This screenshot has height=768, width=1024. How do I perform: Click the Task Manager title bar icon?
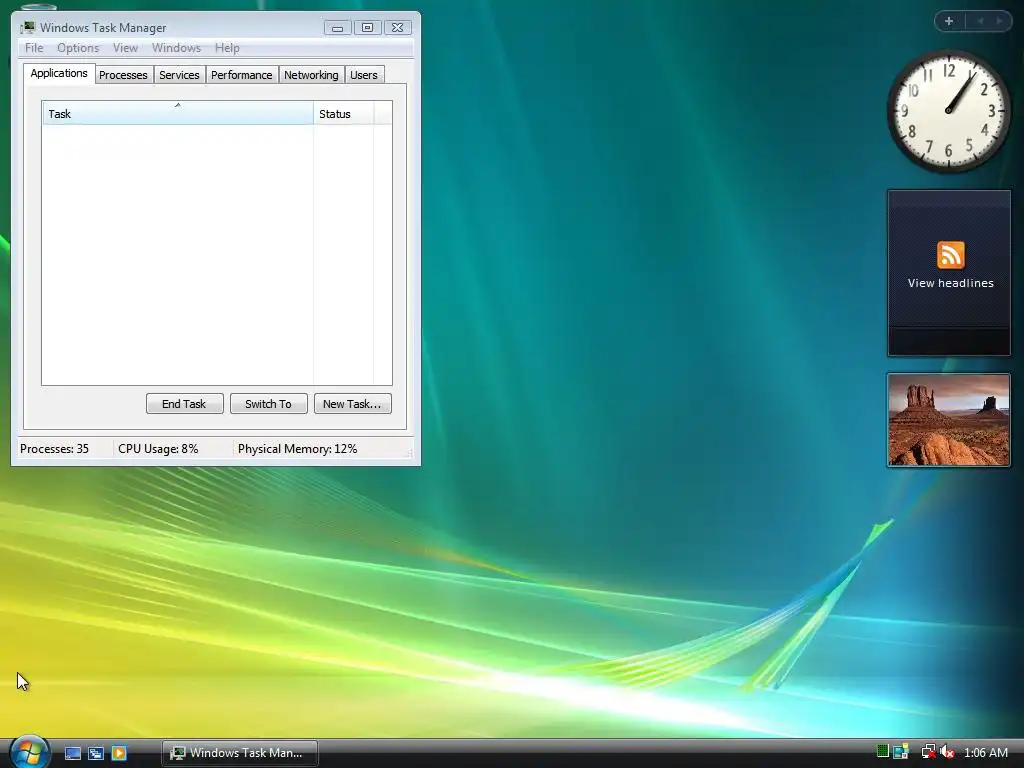tap(27, 27)
